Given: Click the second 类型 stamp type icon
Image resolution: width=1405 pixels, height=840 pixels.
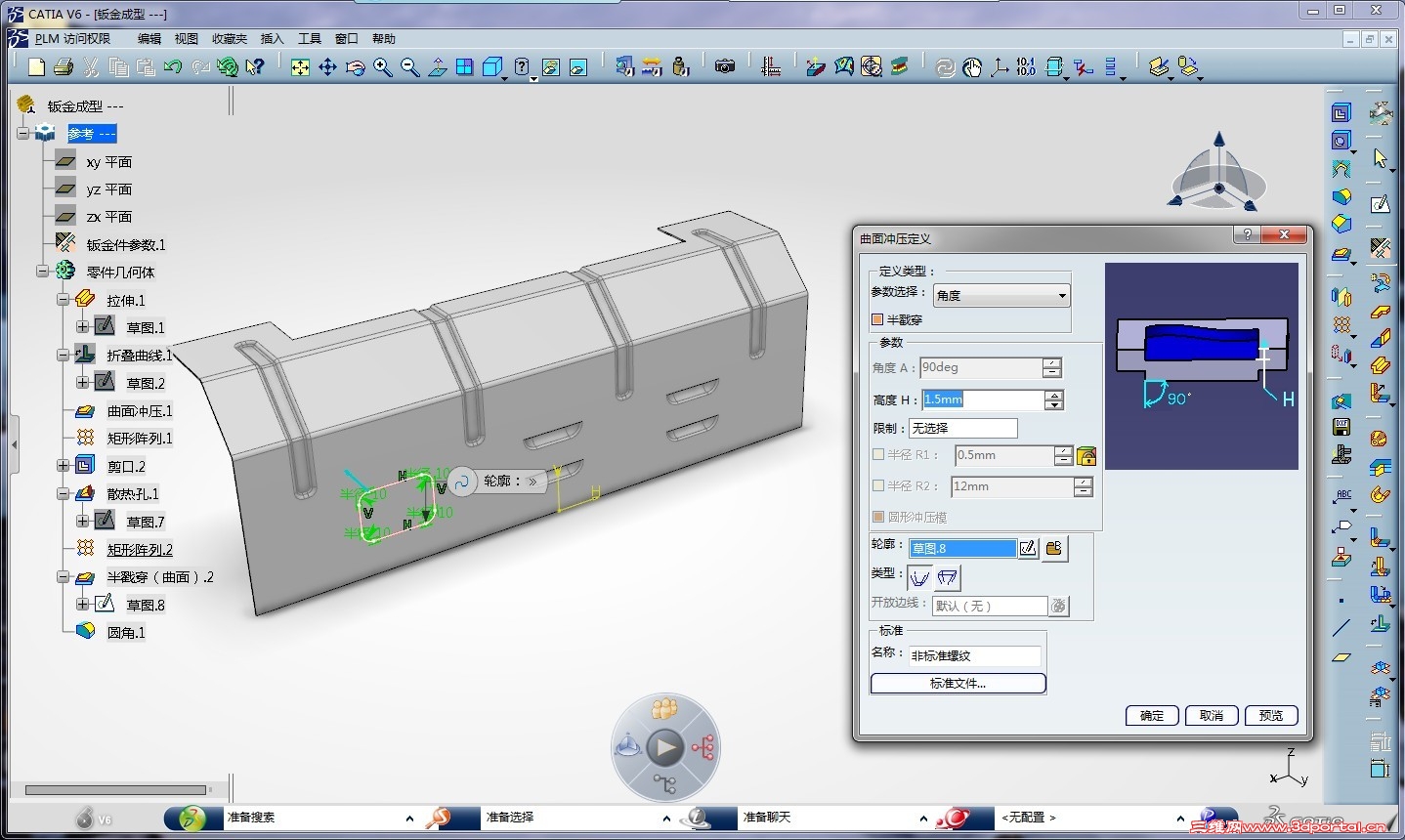Looking at the screenshot, I should 947,577.
